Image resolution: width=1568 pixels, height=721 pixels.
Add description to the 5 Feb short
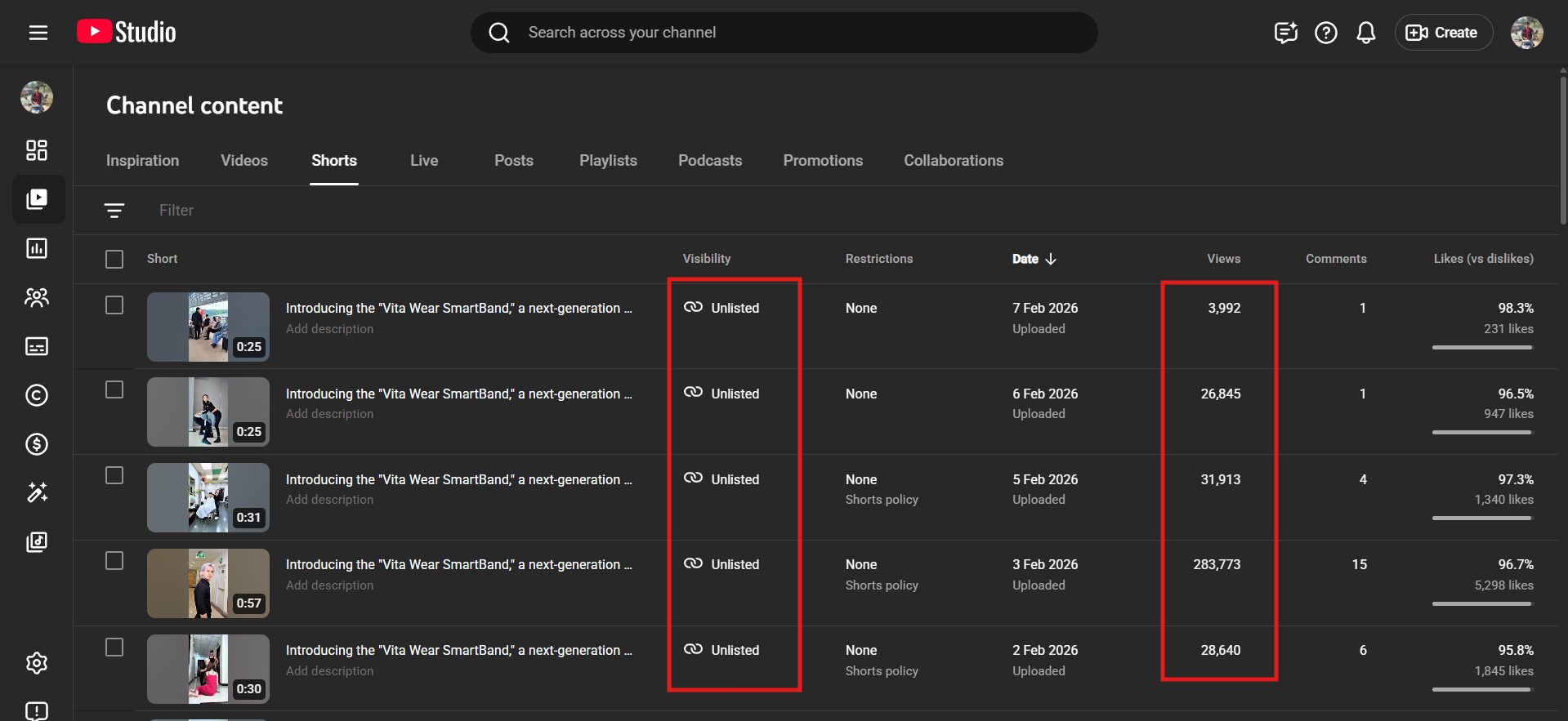click(x=329, y=500)
